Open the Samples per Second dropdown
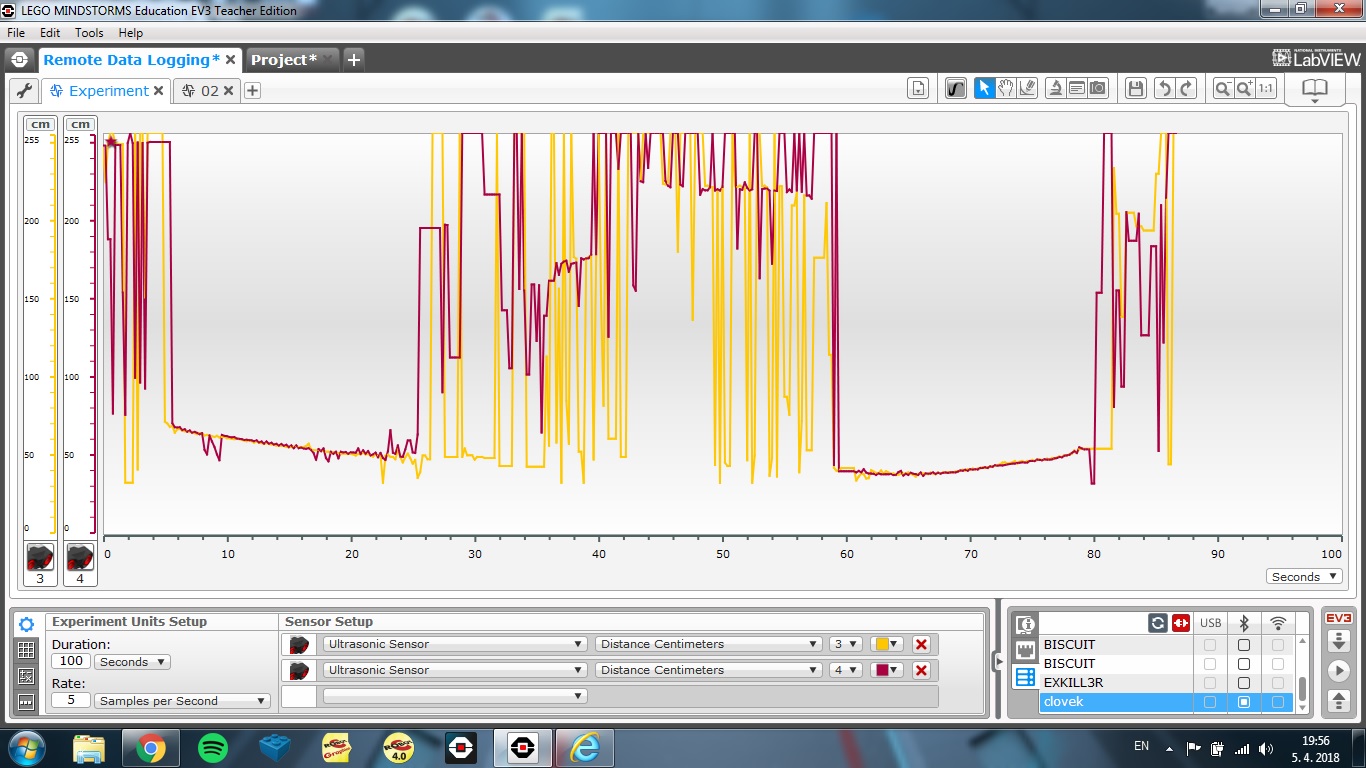Image resolution: width=1366 pixels, height=768 pixels. [182, 701]
